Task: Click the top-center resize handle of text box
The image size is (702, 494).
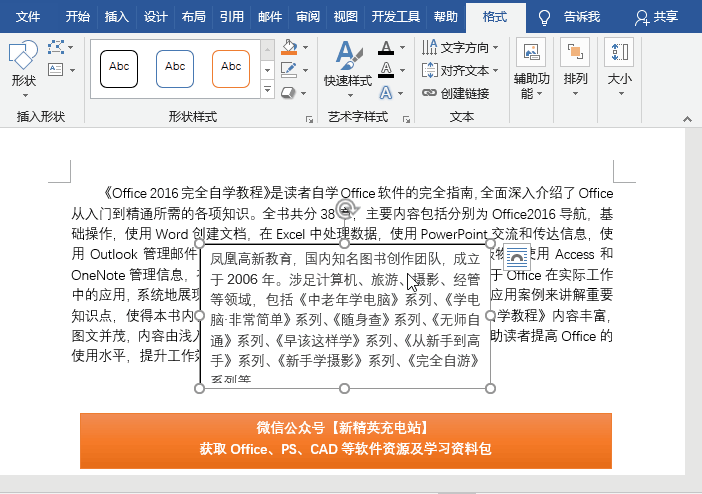Action: 344,244
